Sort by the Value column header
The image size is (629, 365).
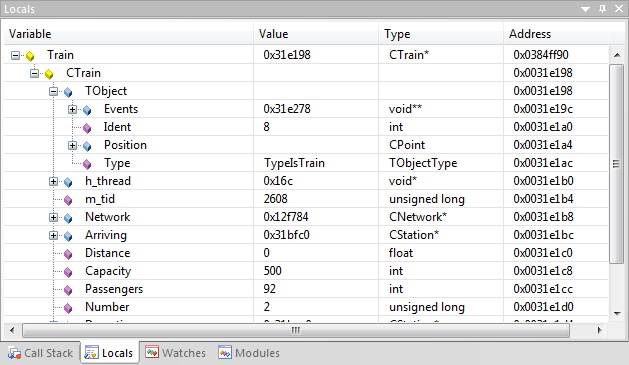(316, 34)
